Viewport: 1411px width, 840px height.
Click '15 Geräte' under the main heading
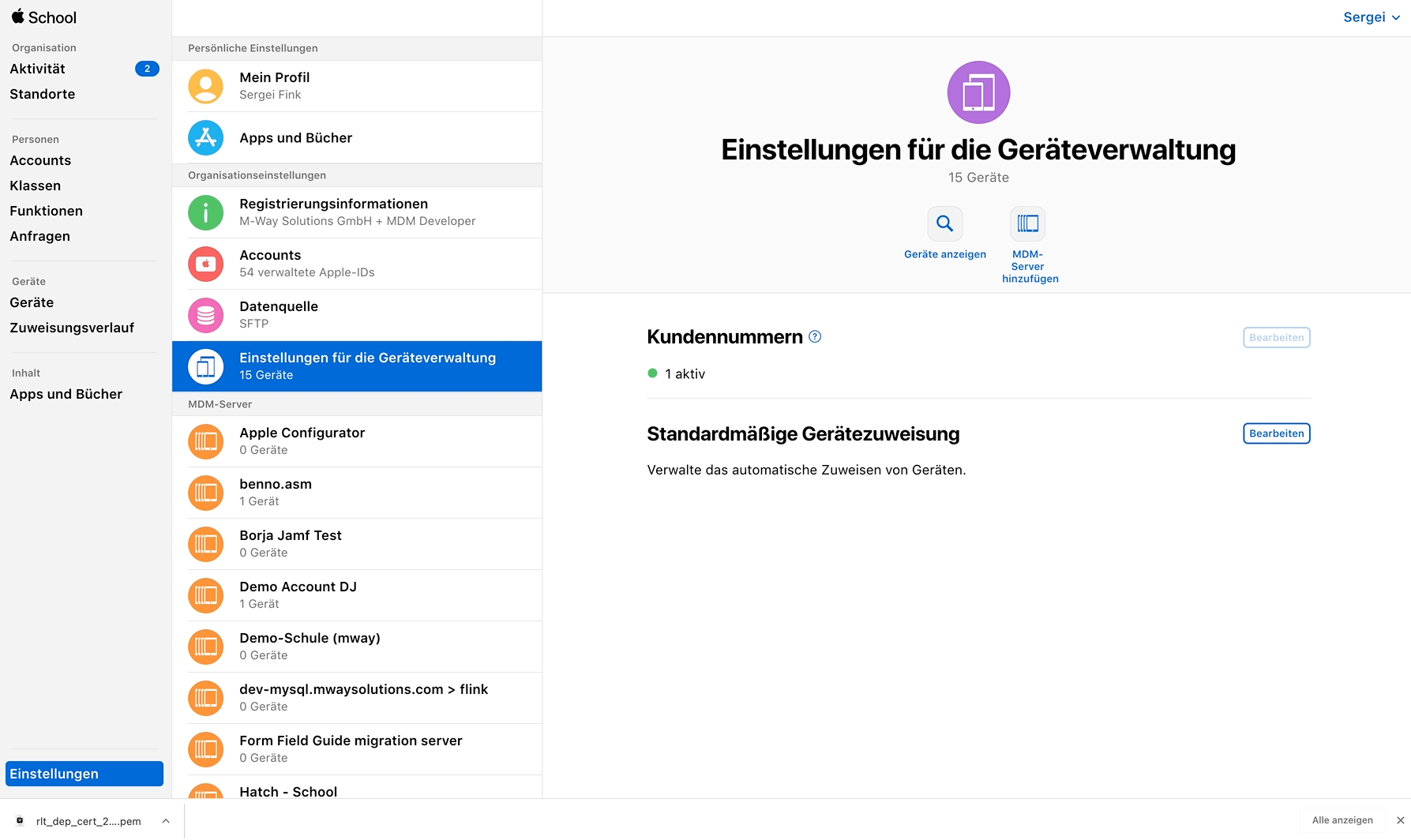click(x=978, y=178)
